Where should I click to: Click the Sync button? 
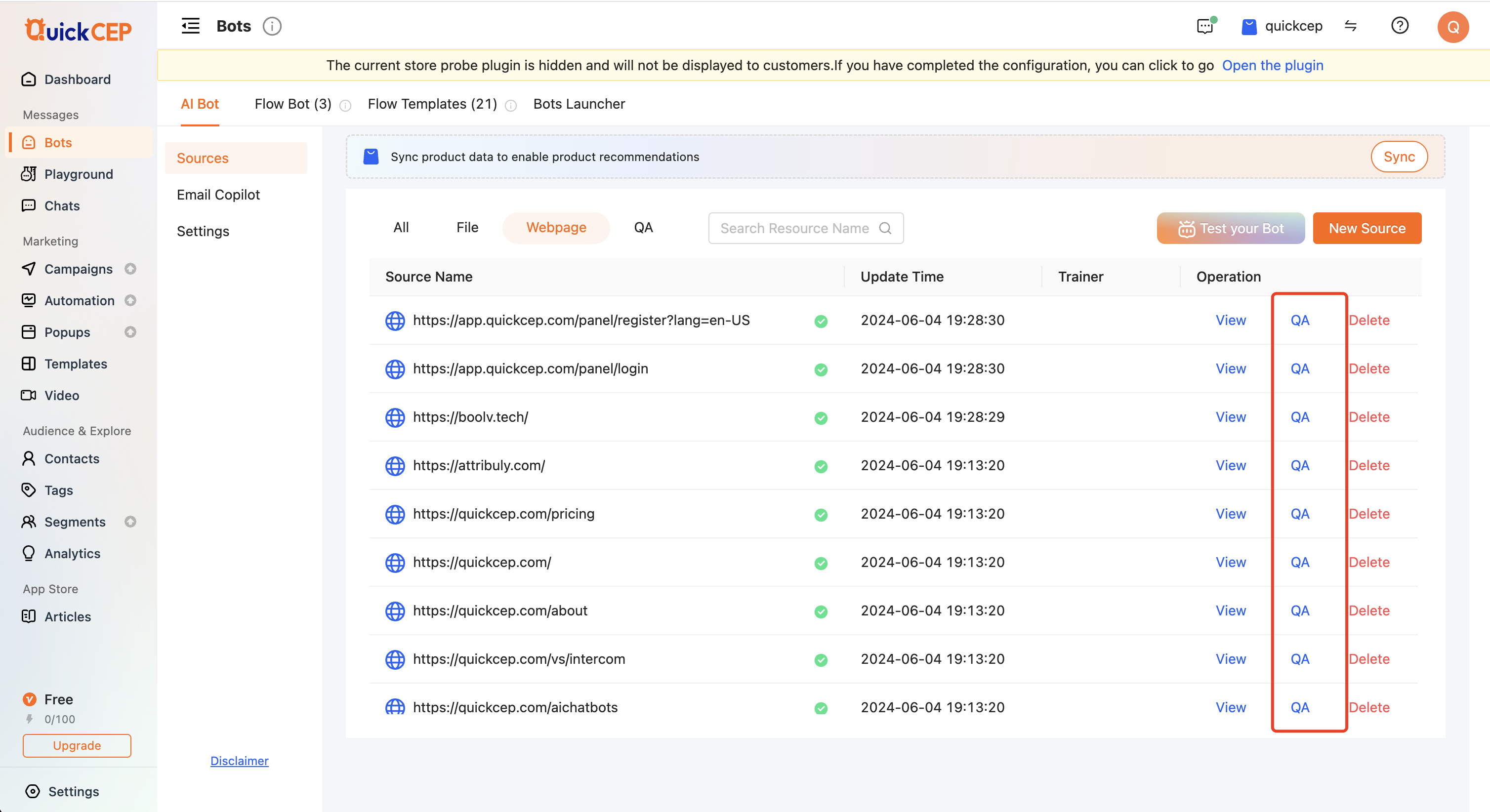(x=1399, y=157)
